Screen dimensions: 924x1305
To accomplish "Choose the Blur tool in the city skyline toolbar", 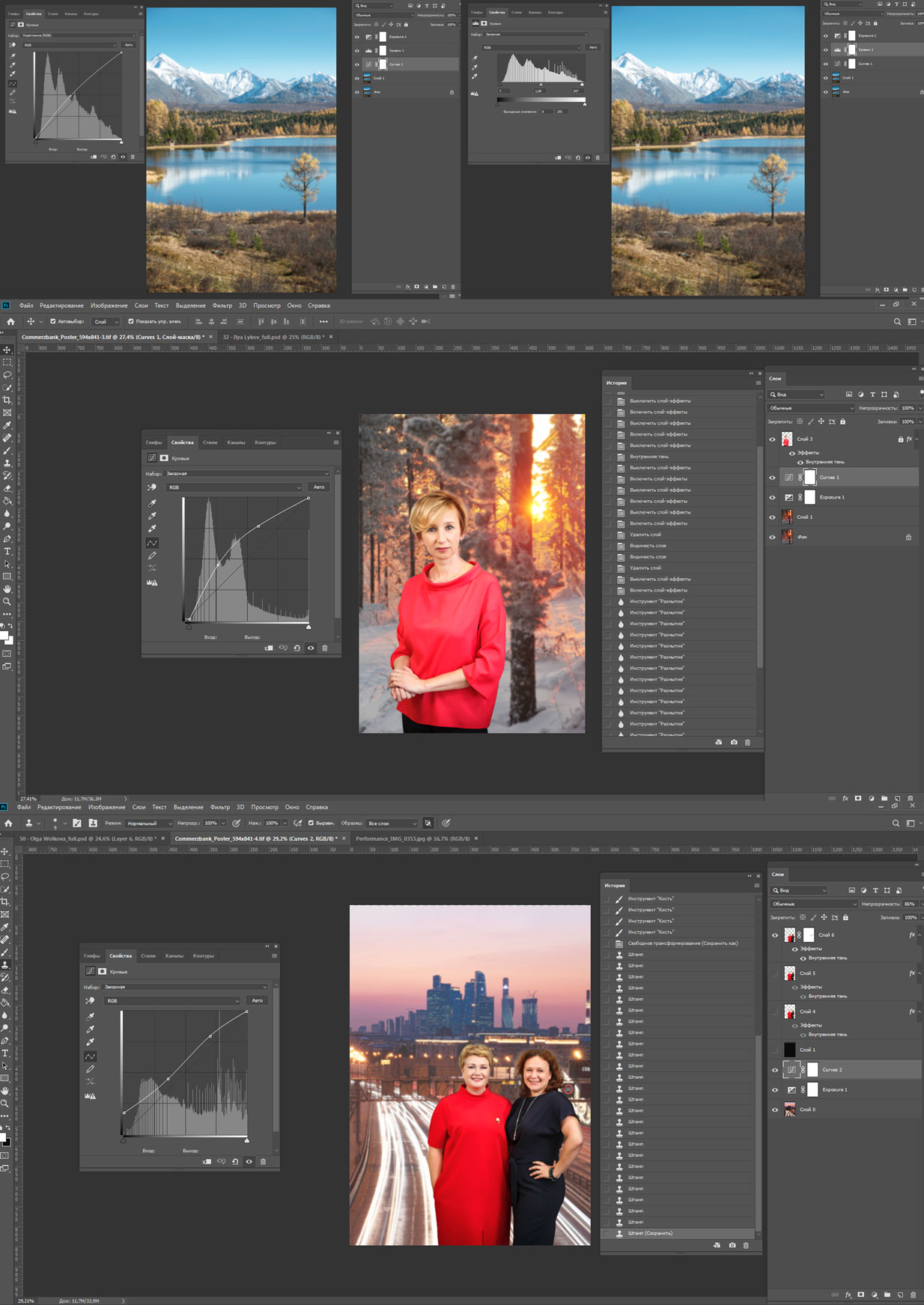I will point(5,1015).
